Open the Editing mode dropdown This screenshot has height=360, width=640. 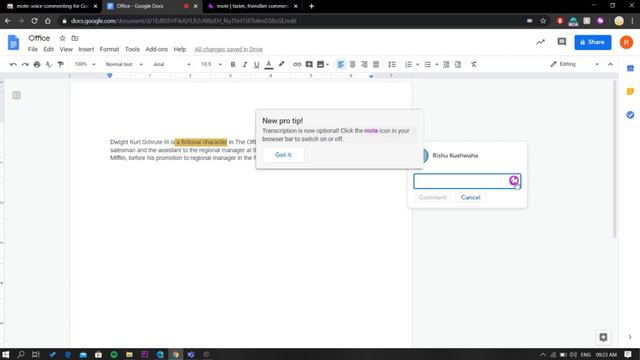[574, 64]
